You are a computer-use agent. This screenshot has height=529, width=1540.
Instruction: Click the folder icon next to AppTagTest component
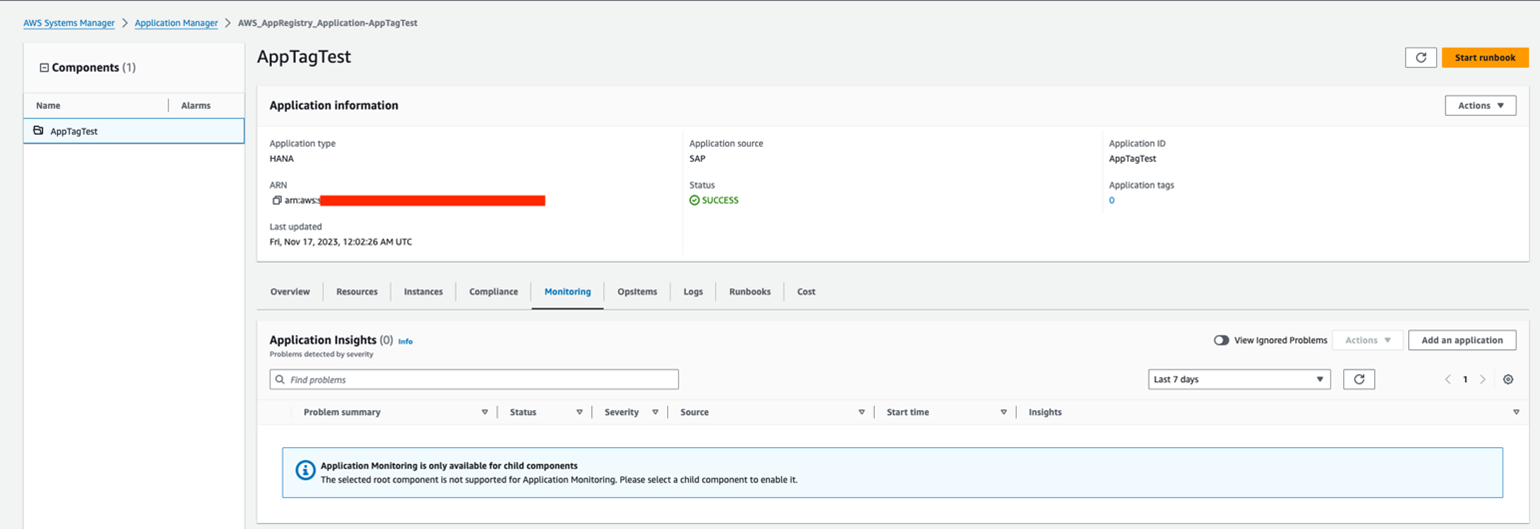(38, 130)
